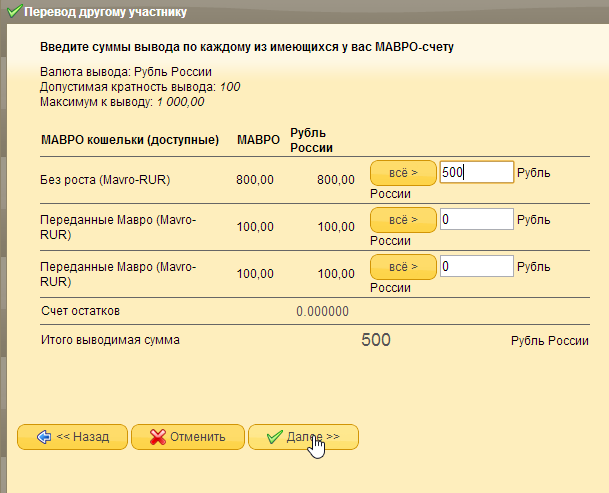The image size is (609, 493).
Task: Click the Счет остатков label
Action: (80, 311)
